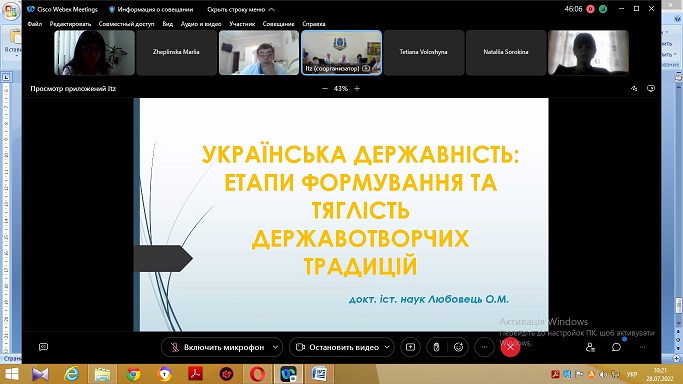
Task: Select the last backlit person video tile
Action: [x=588, y=52]
